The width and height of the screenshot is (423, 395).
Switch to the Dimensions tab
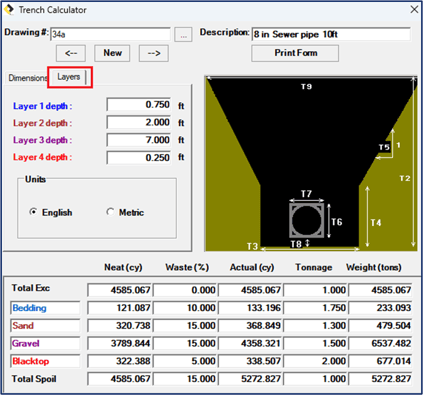(x=27, y=78)
